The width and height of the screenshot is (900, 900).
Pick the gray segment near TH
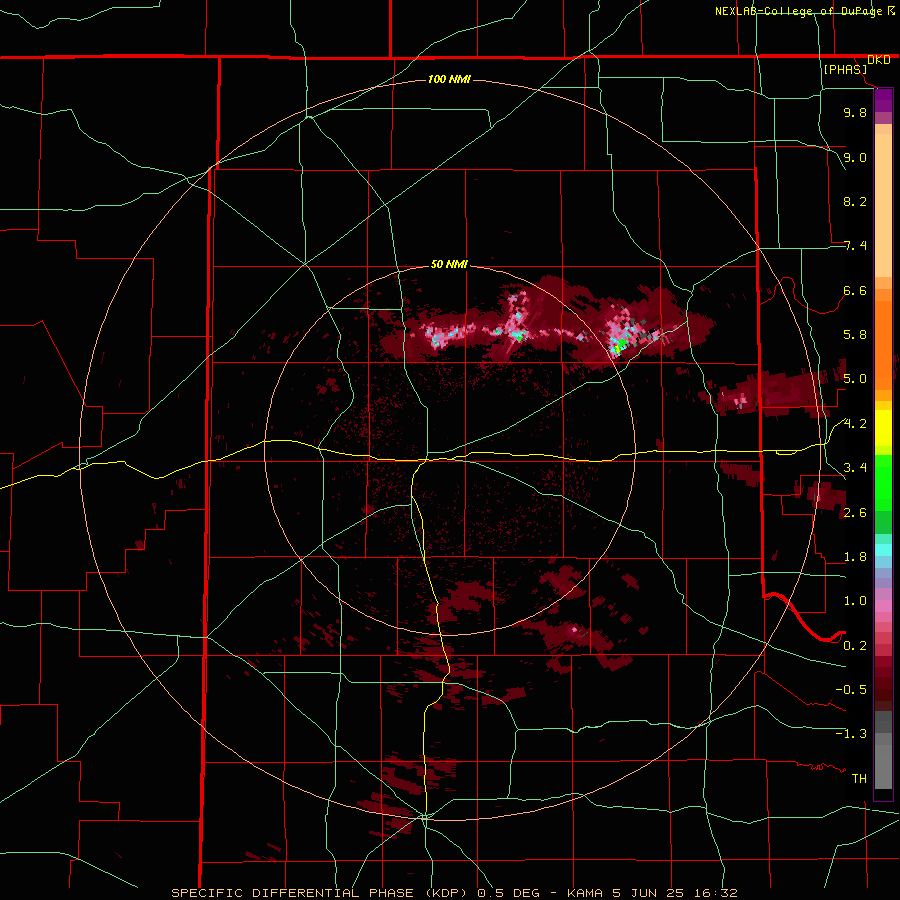point(883,766)
